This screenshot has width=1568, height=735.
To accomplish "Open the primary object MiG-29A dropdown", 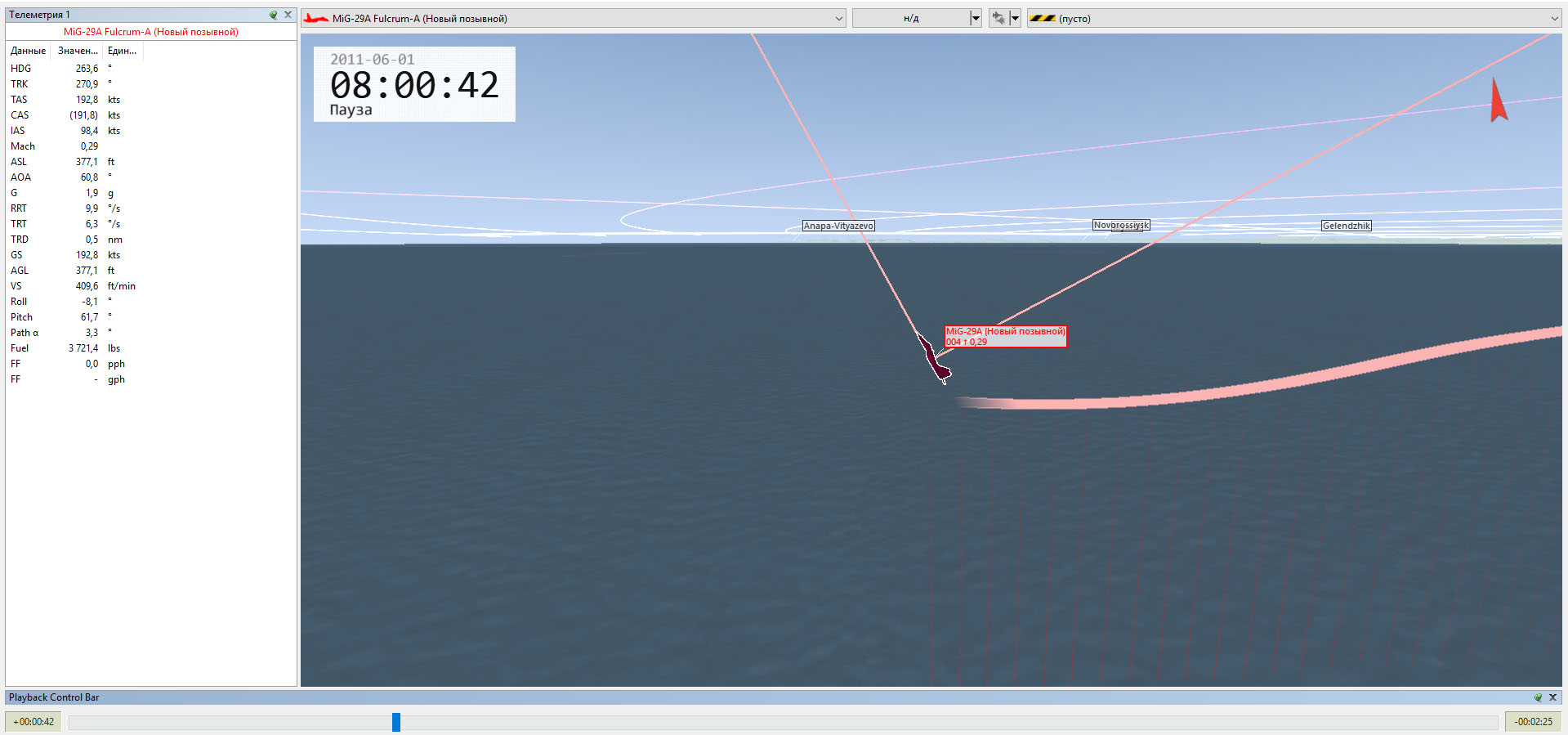I will [x=574, y=18].
